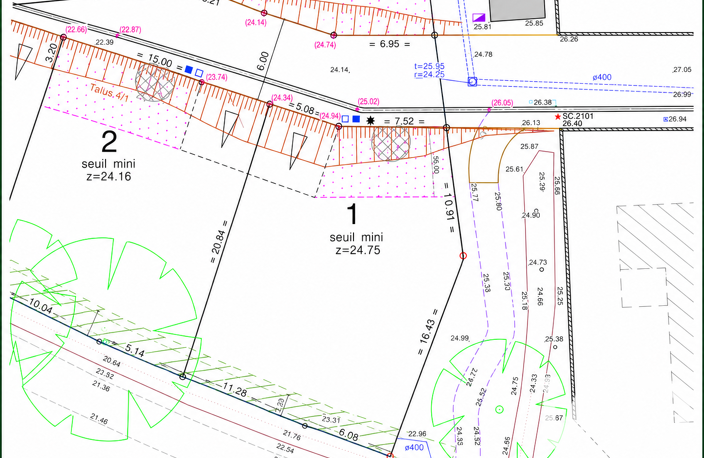Click the magenta point at (22.87)

click(x=118, y=35)
